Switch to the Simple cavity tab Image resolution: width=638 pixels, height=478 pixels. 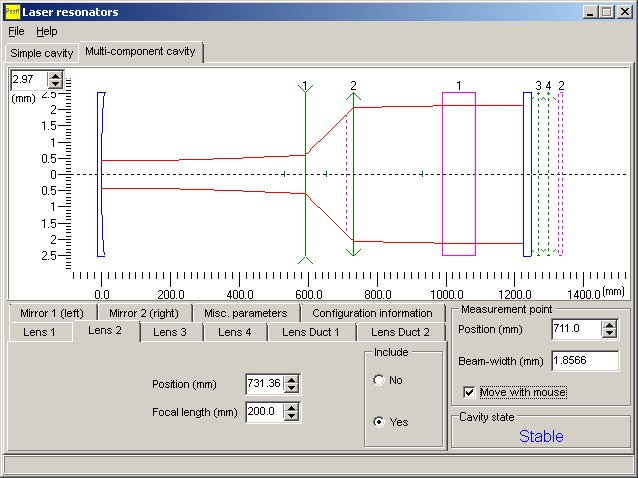[x=41, y=52]
